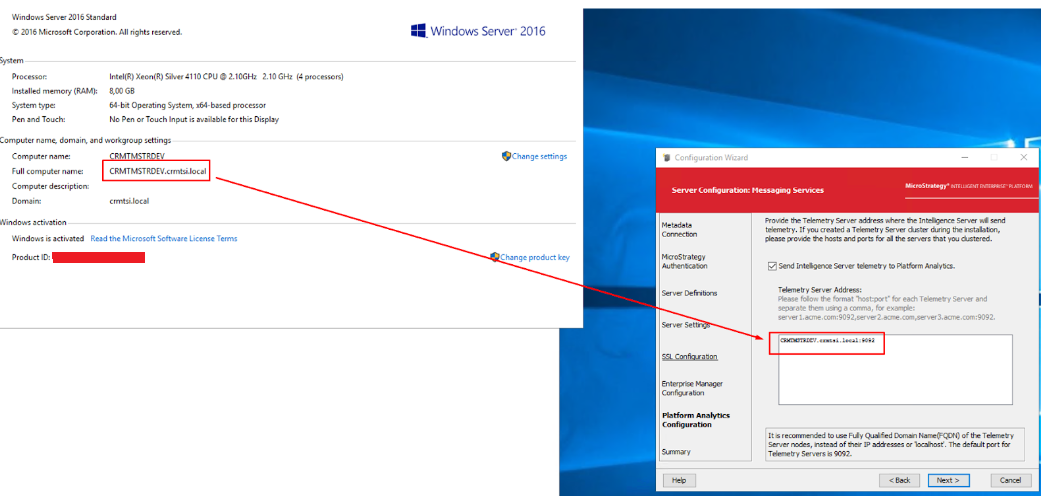
Task: Click the Windows Server 2016 logo
Action: click(x=478, y=31)
